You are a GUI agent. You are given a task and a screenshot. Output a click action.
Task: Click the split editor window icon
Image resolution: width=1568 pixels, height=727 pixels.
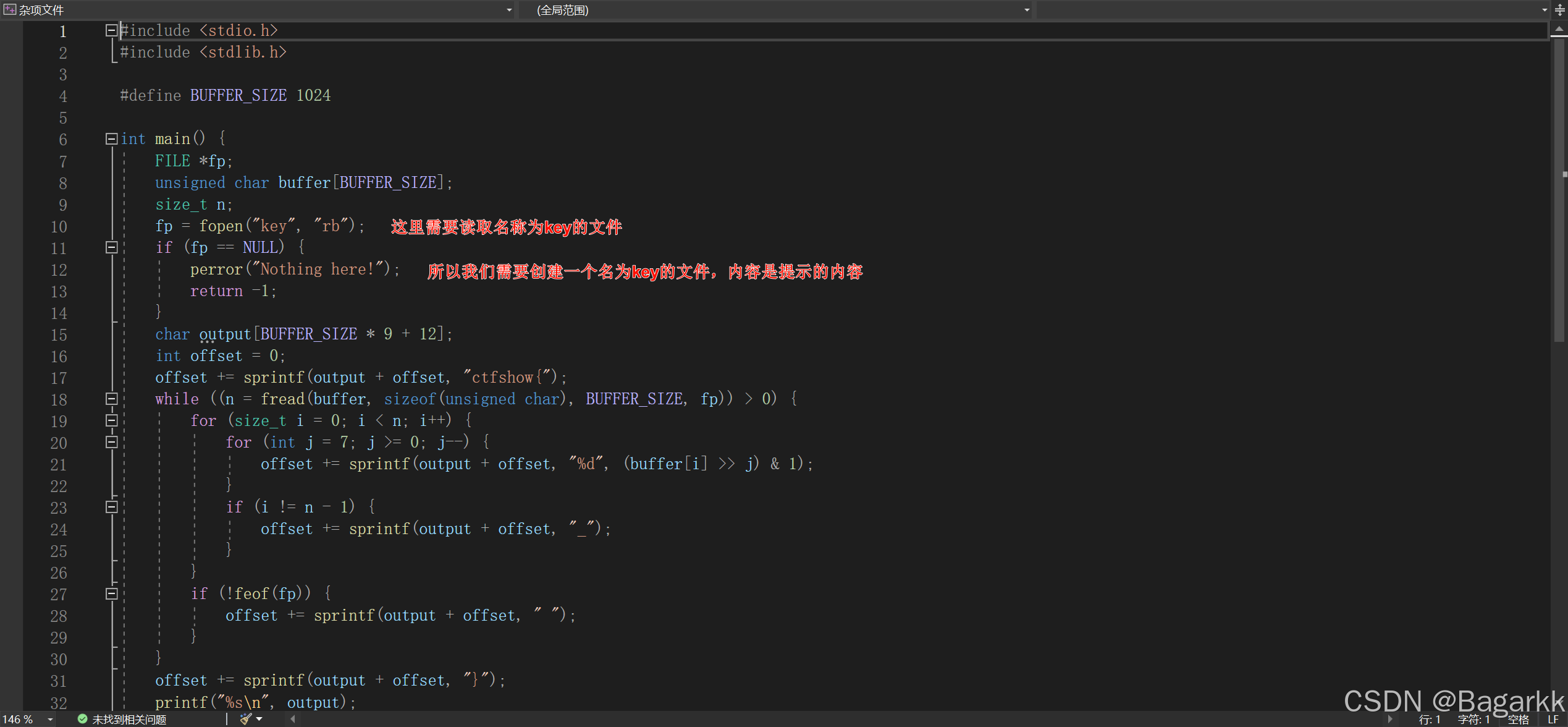coord(1559,10)
